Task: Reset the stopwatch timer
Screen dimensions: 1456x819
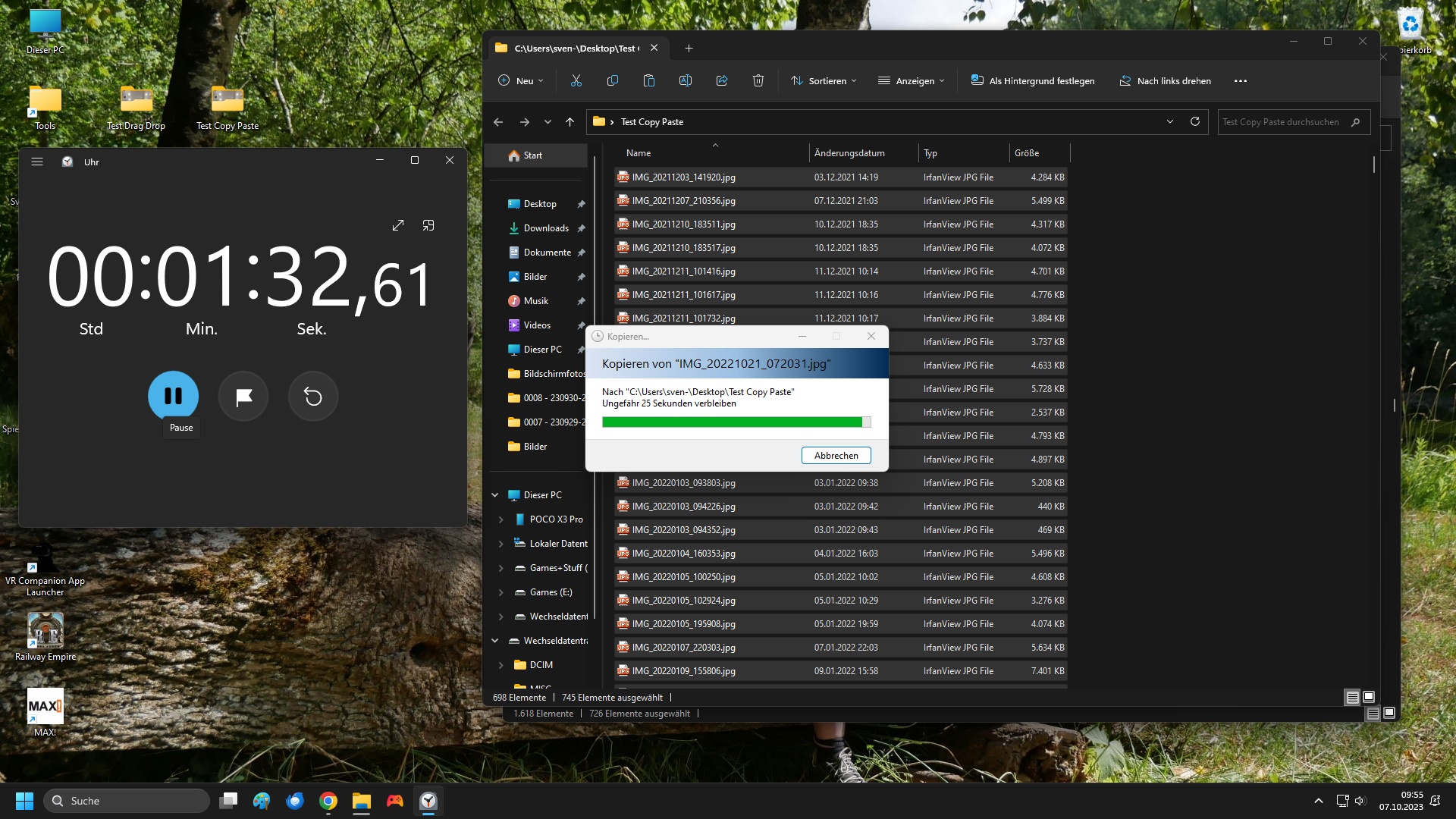Action: pos(313,397)
